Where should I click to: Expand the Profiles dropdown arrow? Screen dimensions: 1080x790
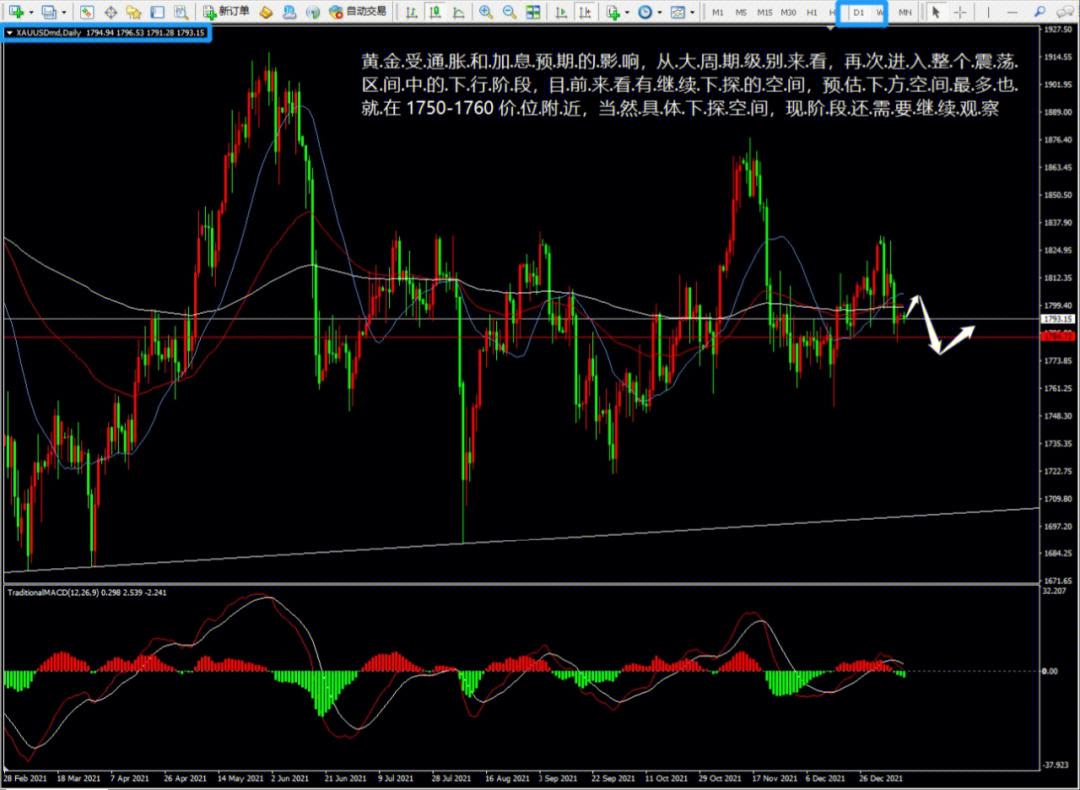pos(64,12)
